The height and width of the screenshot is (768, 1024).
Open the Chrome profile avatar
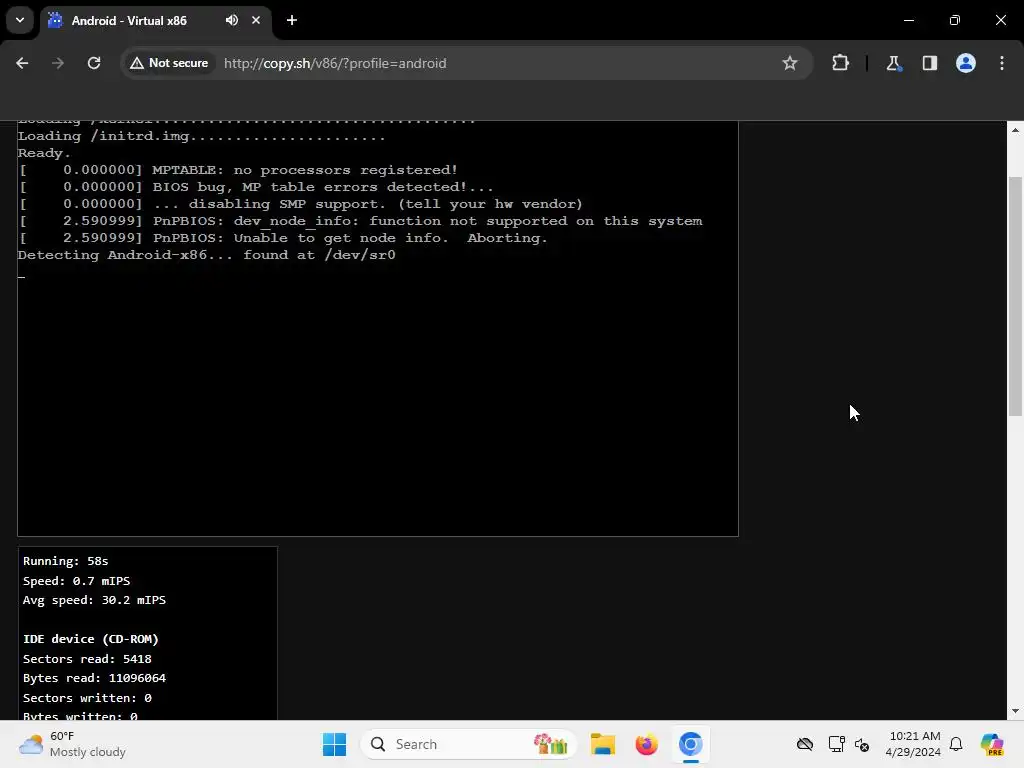coord(966,63)
